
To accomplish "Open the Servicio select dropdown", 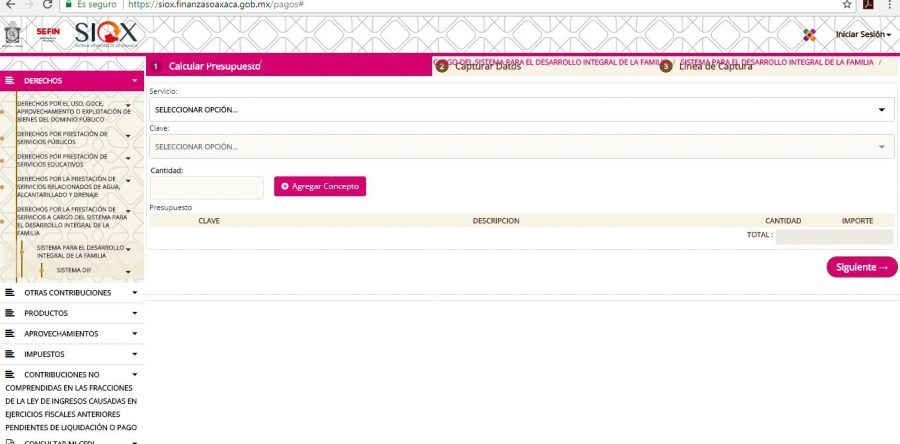I will tap(521, 109).
